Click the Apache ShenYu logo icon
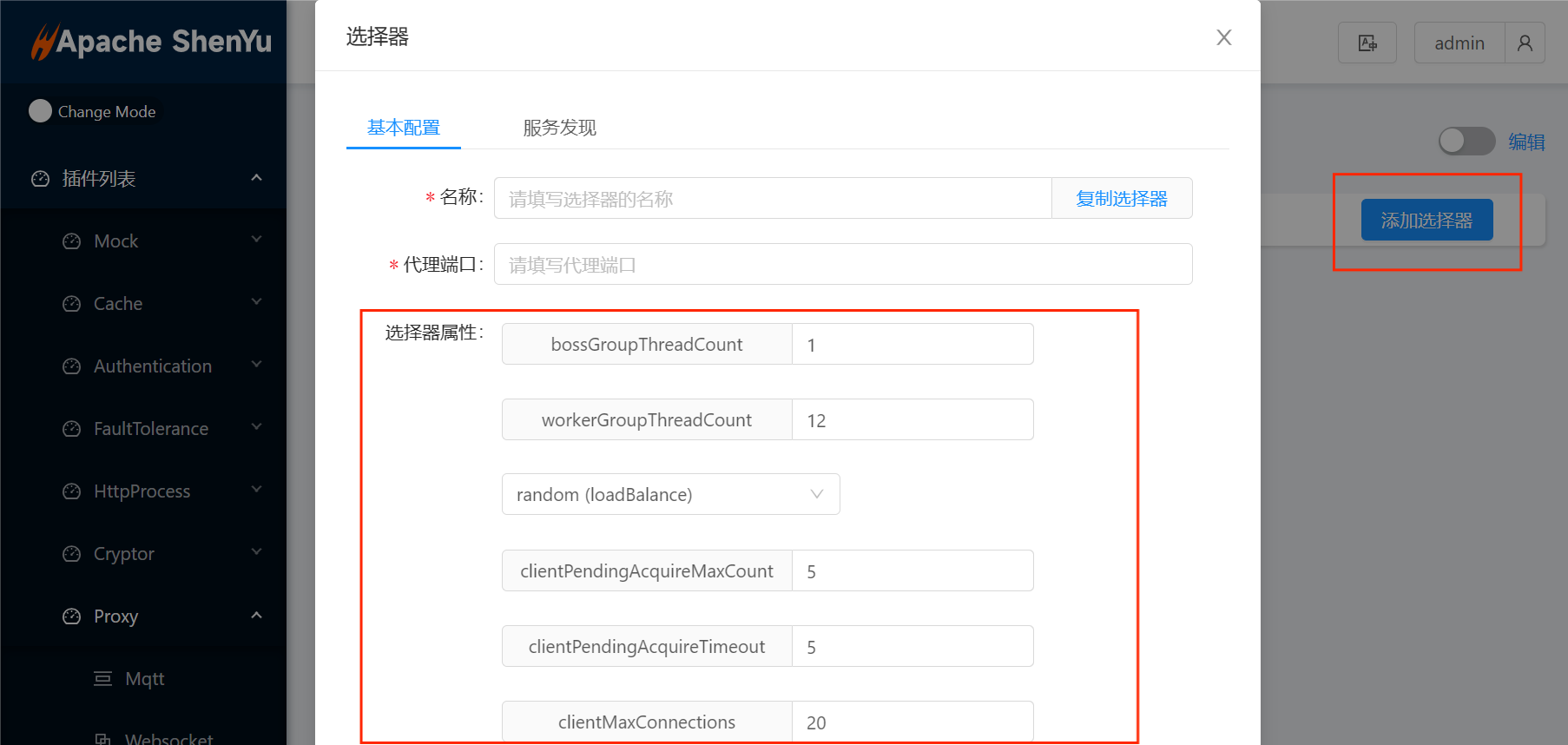The height and width of the screenshot is (745, 1568). point(43,42)
